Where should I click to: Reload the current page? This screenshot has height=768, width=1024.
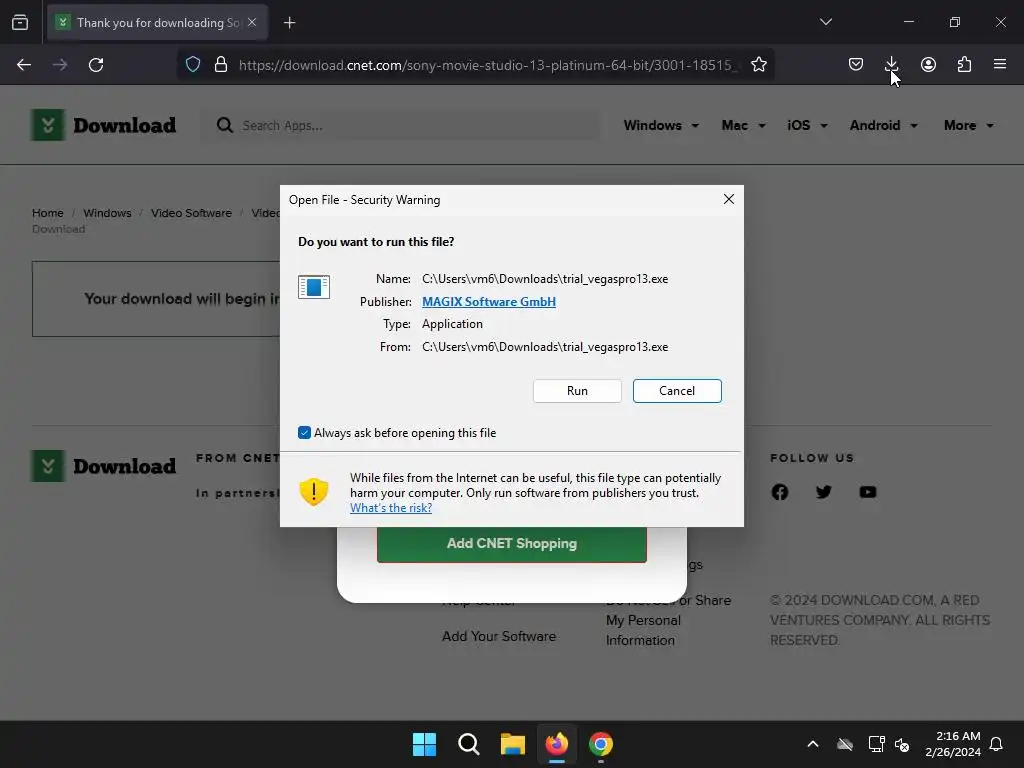(96, 65)
